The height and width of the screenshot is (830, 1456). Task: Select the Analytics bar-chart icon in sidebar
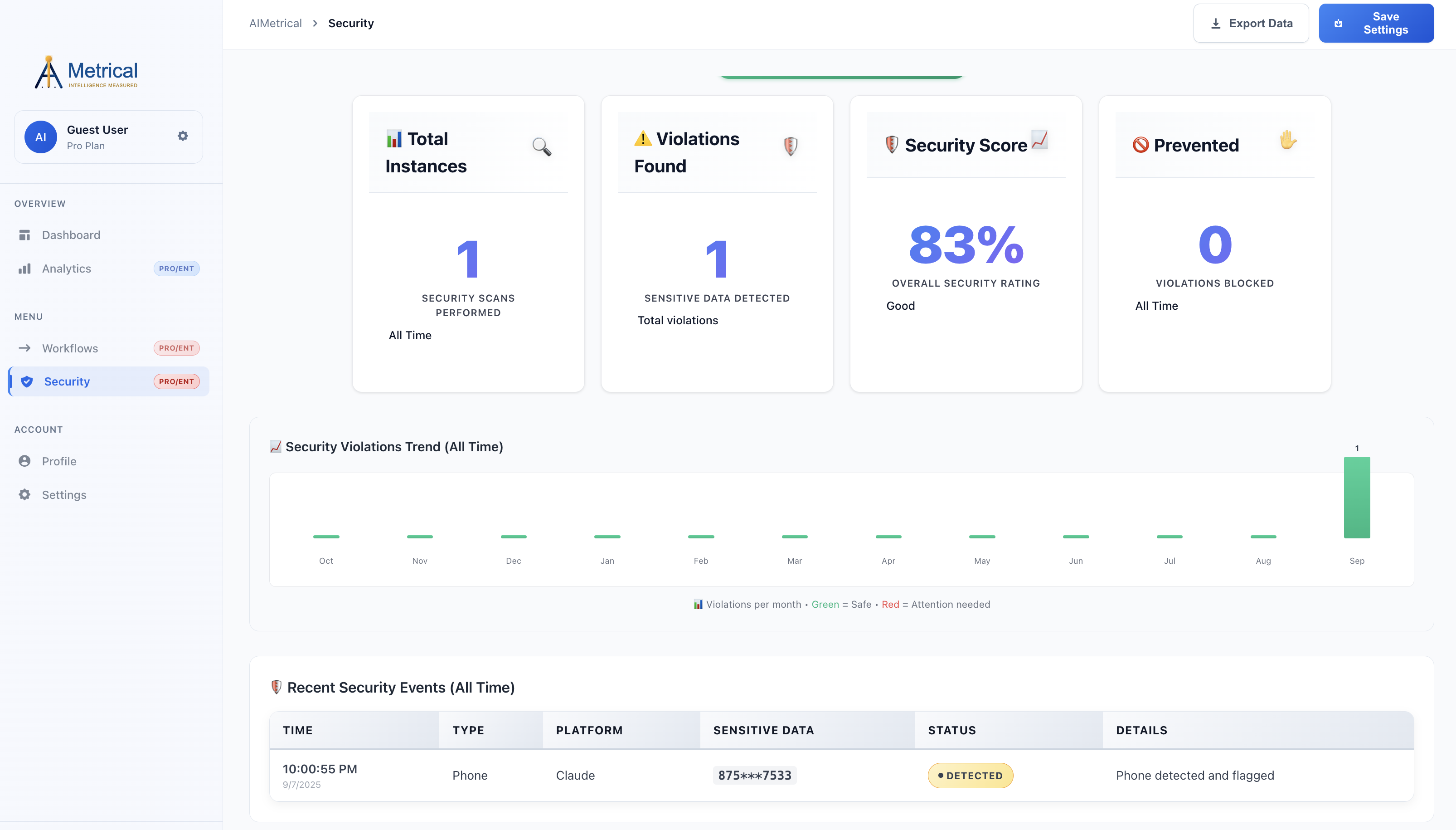click(25, 268)
